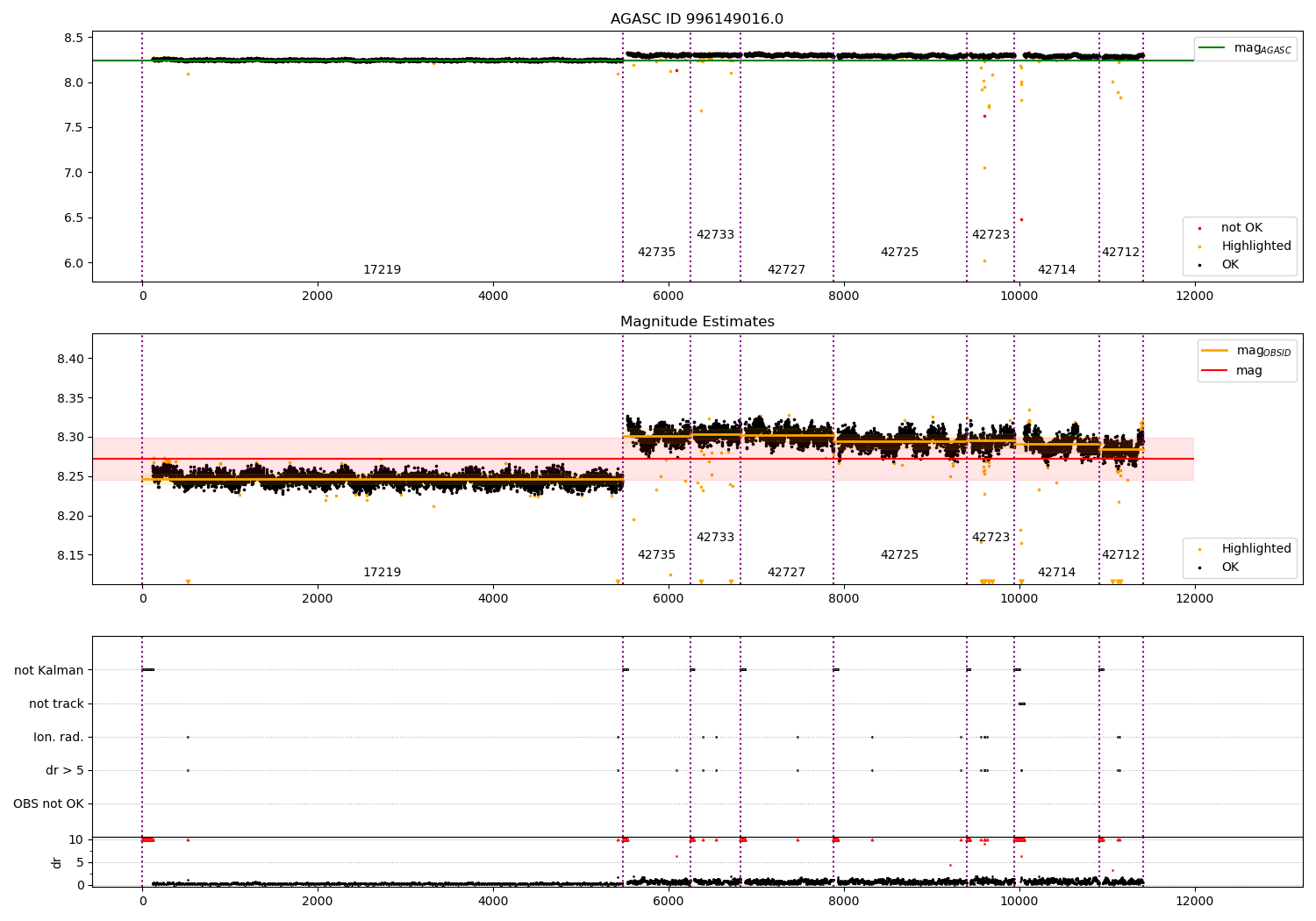The height and width of the screenshot is (921, 1316).
Task: Select the mag OBSID legend entry in middle plot
Action: coord(1246,352)
